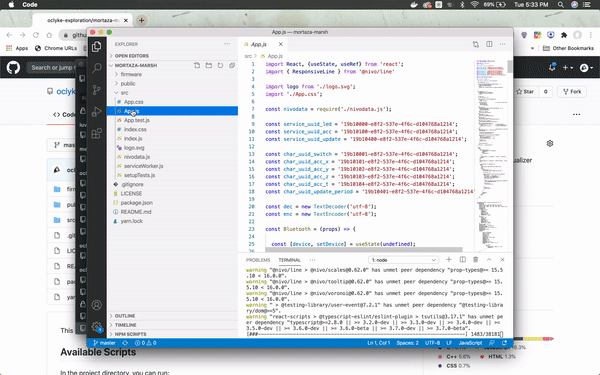Create a new file in MORTAZA-MARSH explorer

coord(197,65)
